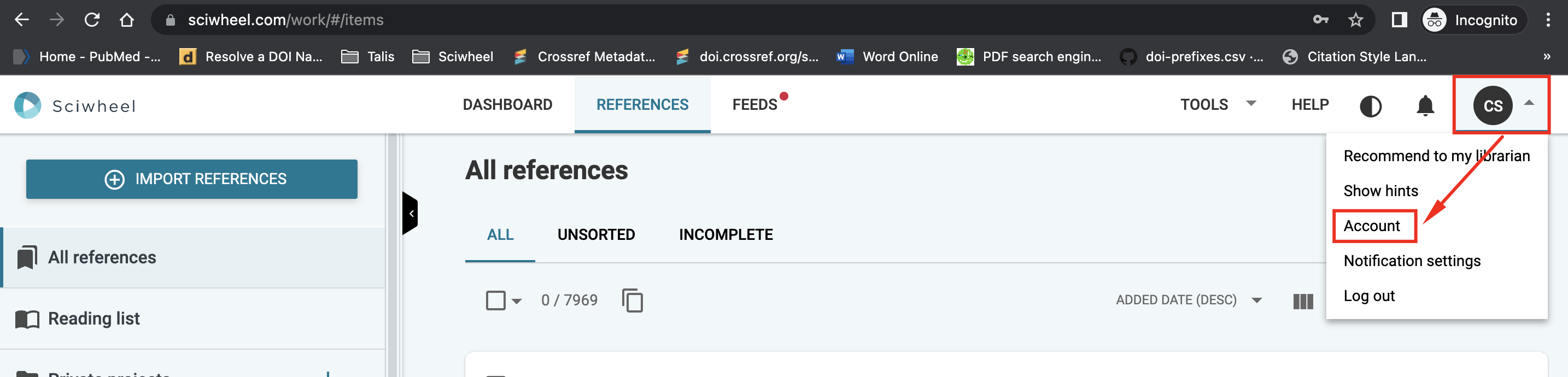
Task: Open the column layout view icon
Action: click(1303, 301)
